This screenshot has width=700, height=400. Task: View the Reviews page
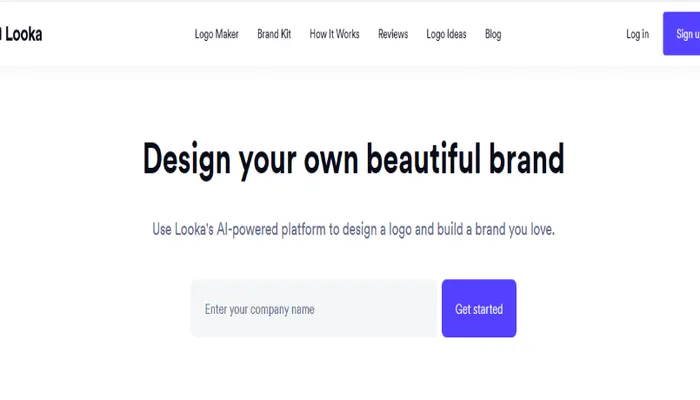393,34
